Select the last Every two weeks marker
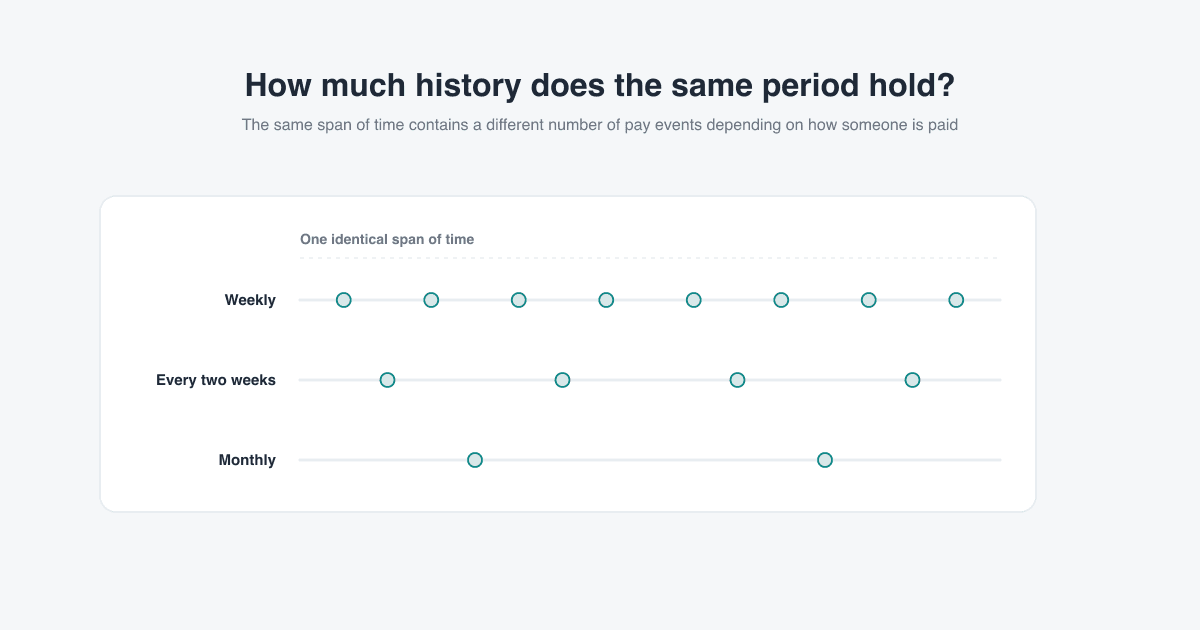The image size is (1200, 630). pos(912,380)
